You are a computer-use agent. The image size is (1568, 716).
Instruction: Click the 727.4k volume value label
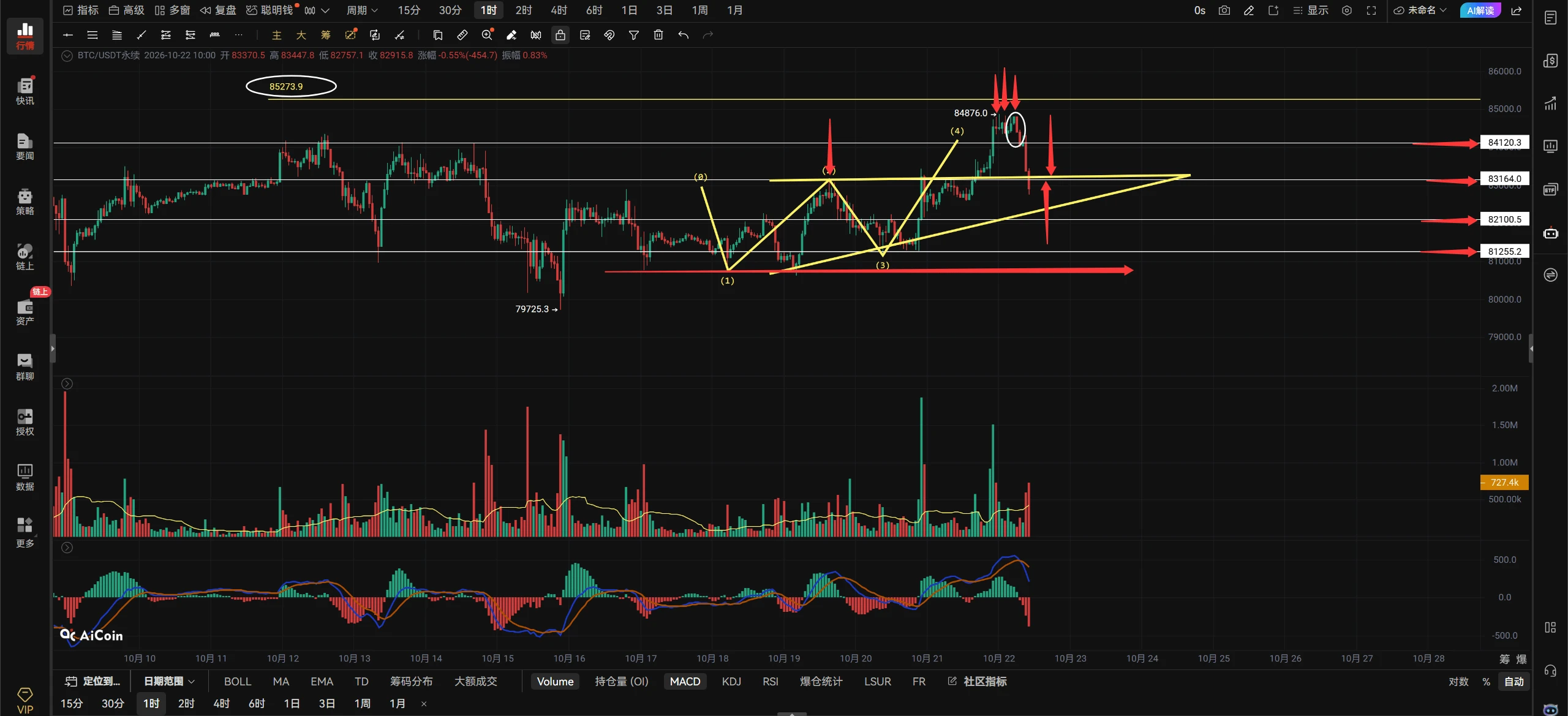(1504, 482)
